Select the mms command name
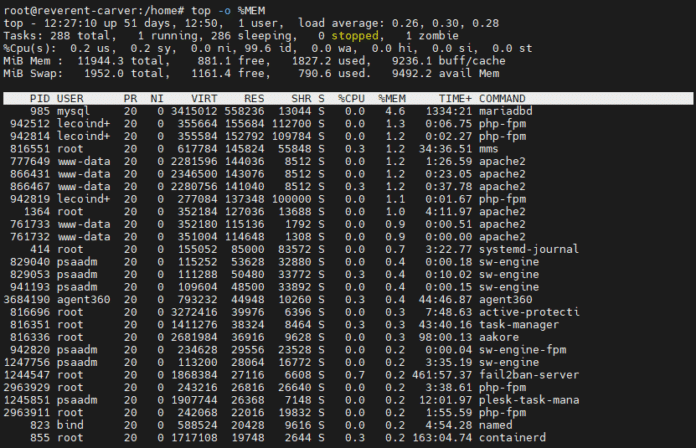The height and width of the screenshot is (448, 696). coord(489,149)
